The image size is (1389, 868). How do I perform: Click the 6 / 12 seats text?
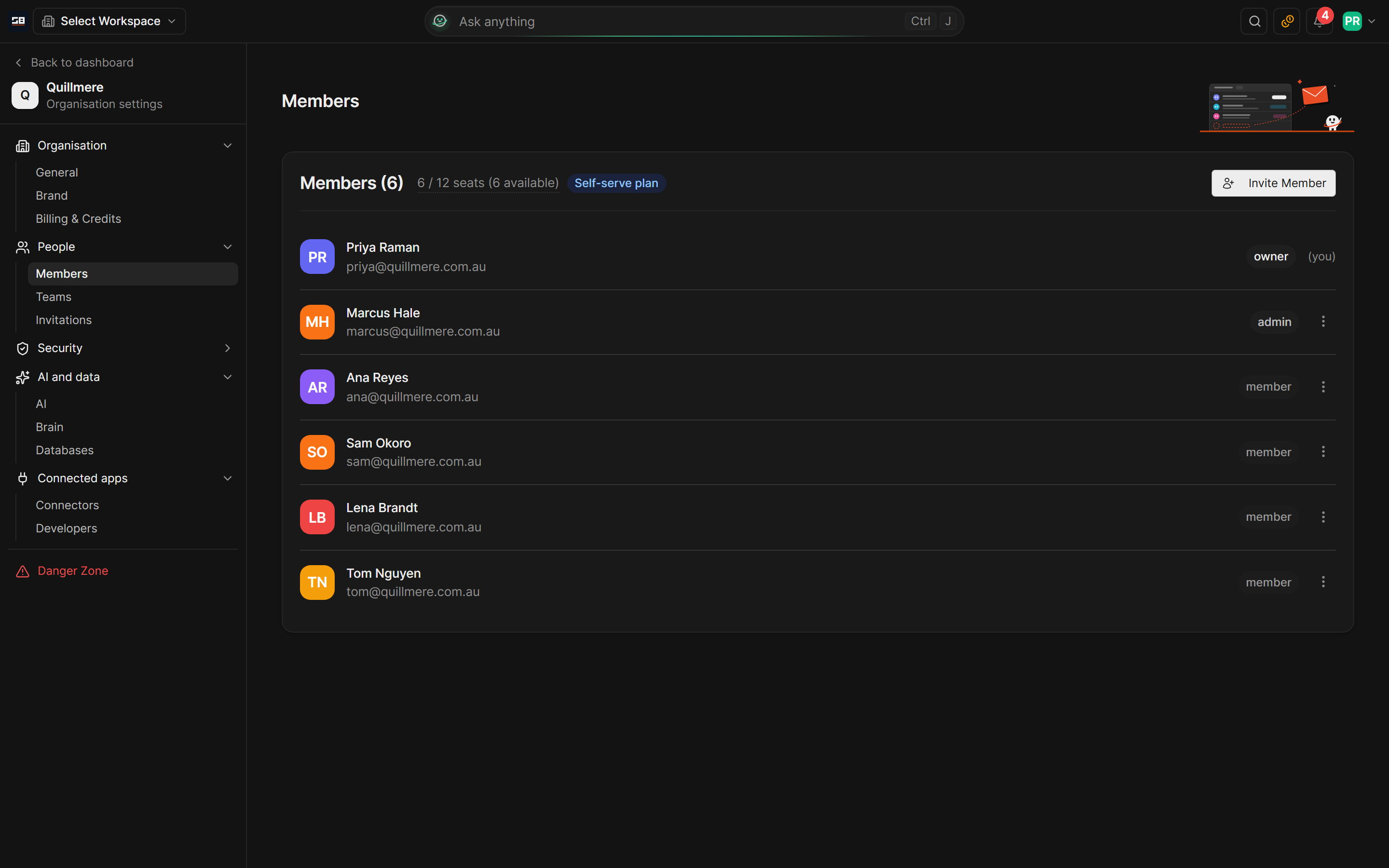click(x=488, y=183)
